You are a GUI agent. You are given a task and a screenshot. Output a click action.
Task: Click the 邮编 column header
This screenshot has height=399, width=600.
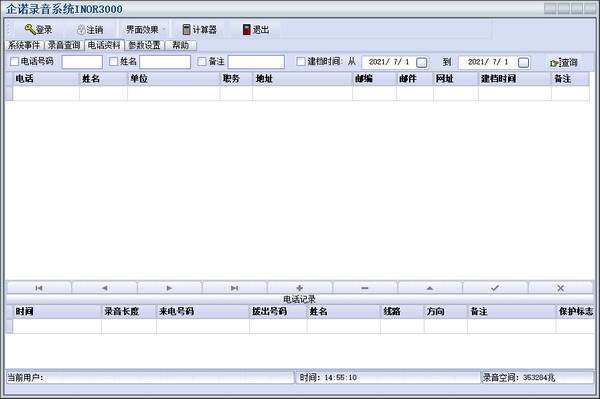click(374, 79)
